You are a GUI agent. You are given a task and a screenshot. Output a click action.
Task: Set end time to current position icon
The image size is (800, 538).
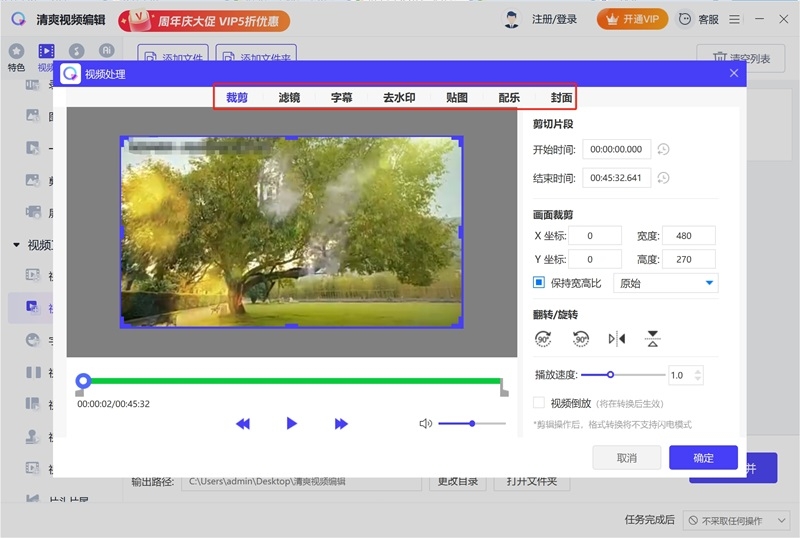point(663,178)
